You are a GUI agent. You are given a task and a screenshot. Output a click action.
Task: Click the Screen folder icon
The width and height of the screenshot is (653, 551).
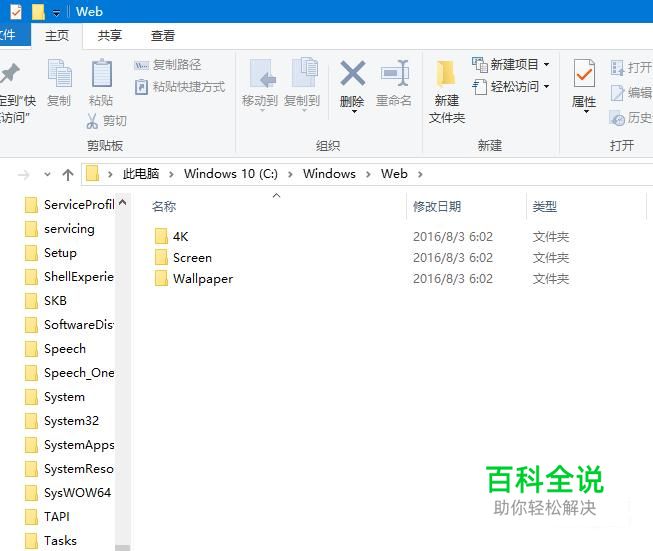[x=161, y=257]
